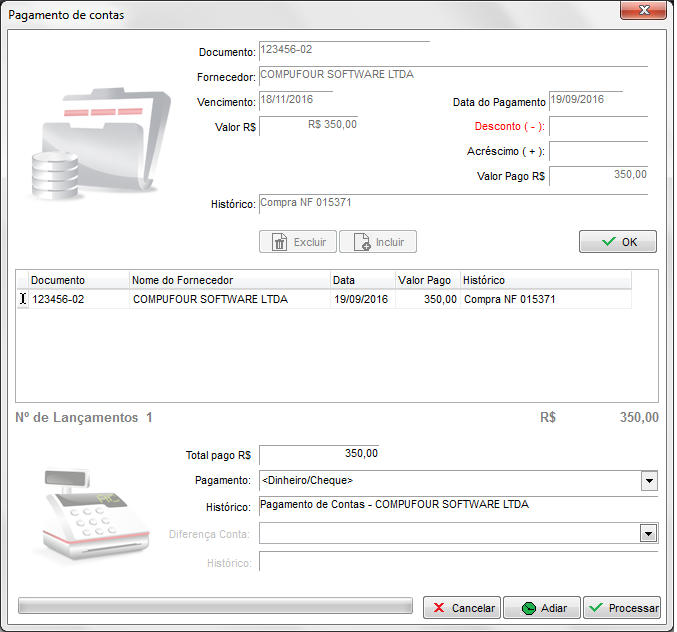The height and width of the screenshot is (632, 677).
Task: Click the green clock icon on Adiar
Action: coord(526,608)
